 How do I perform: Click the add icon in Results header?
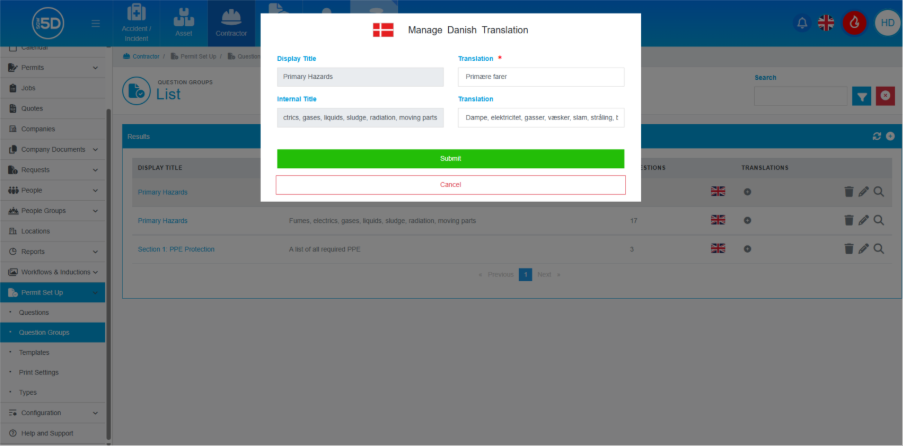[890, 137]
